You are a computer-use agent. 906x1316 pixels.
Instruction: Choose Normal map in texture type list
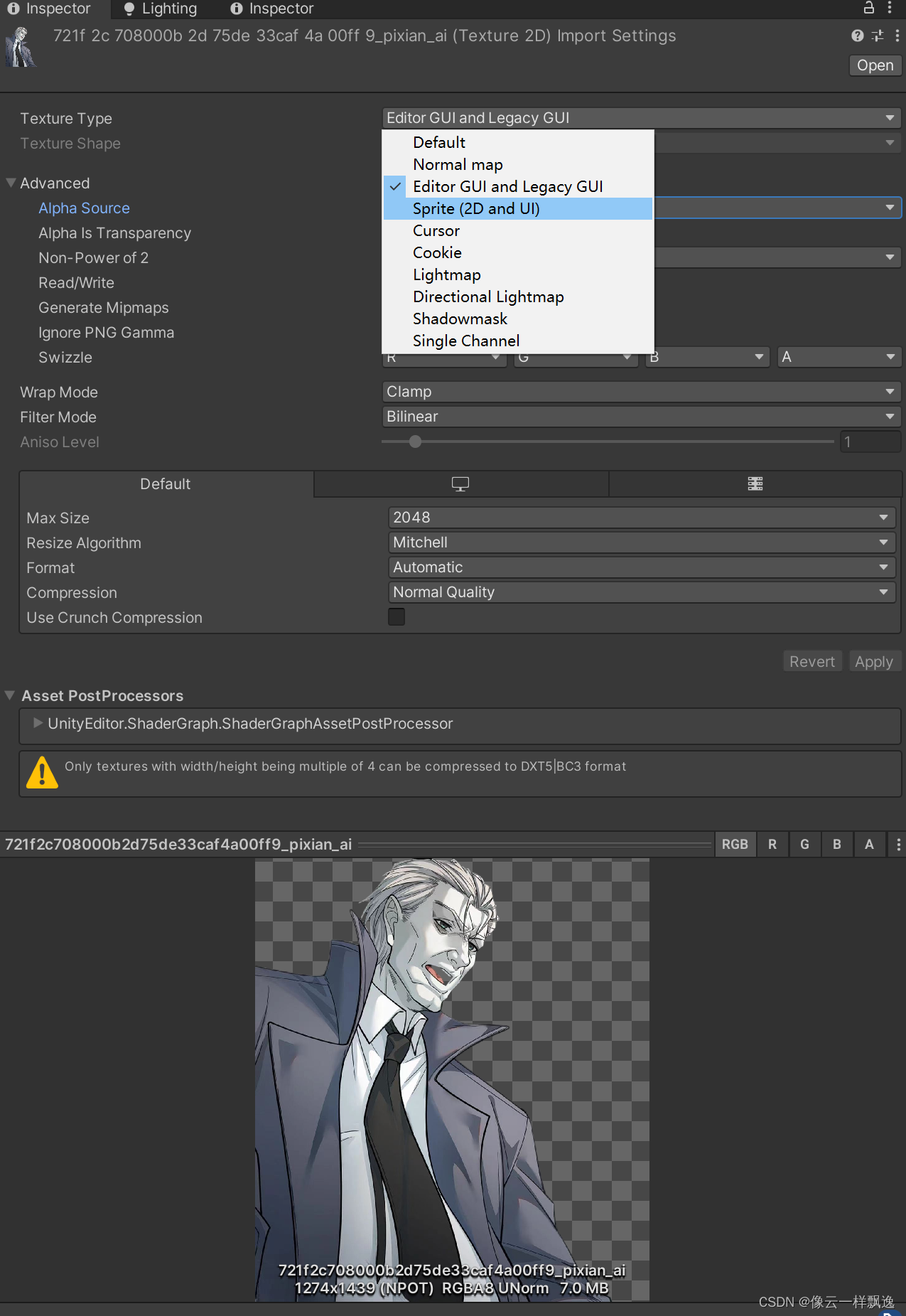[518, 164]
